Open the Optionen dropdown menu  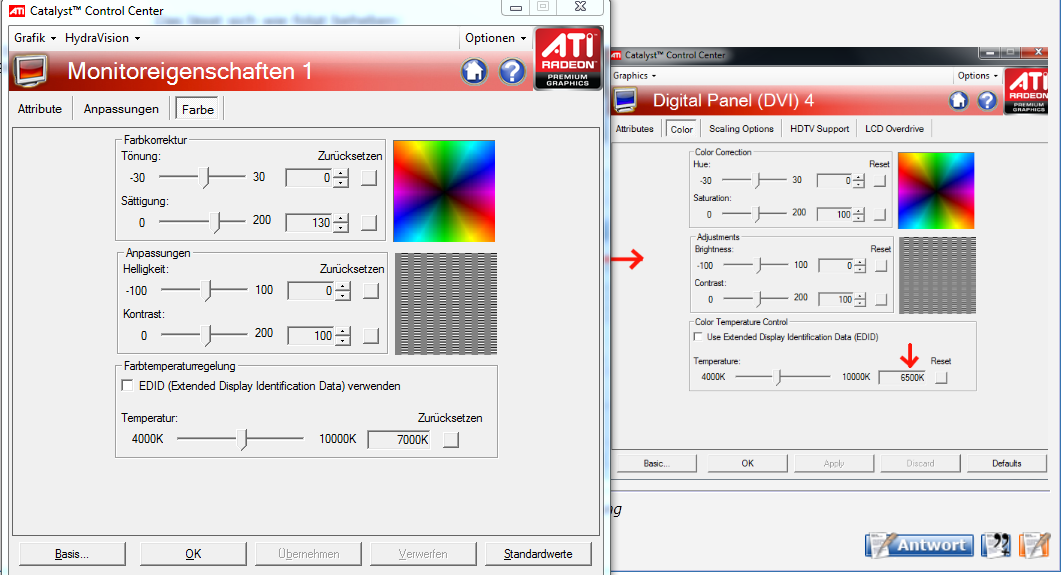point(495,38)
